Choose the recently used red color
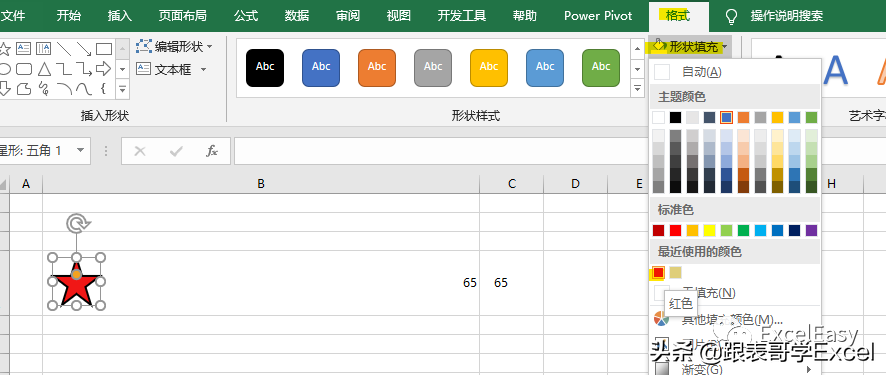This screenshot has height=375, width=886. coord(658,273)
